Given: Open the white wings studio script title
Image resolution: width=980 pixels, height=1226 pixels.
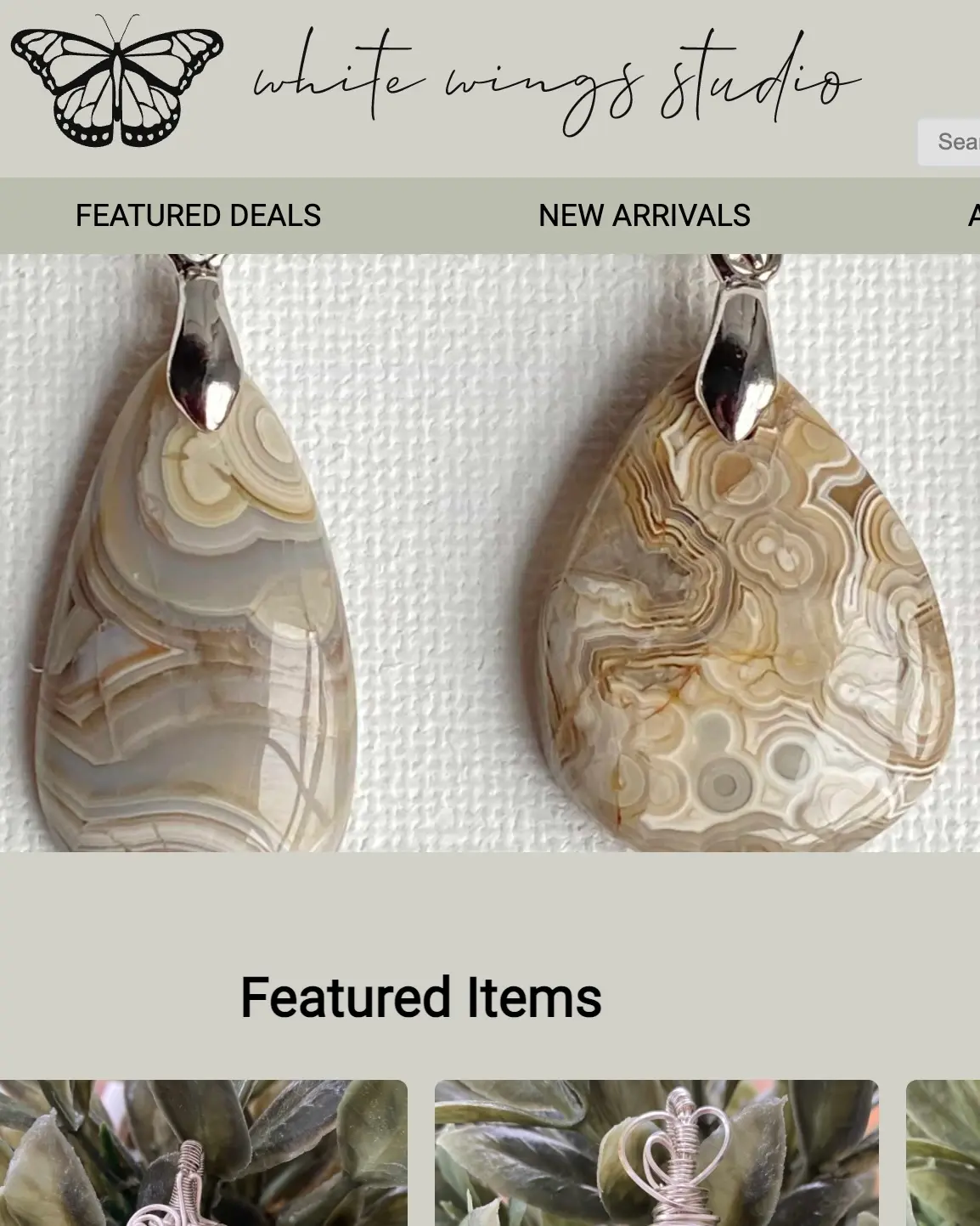Looking at the screenshot, I should (x=558, y=82).
